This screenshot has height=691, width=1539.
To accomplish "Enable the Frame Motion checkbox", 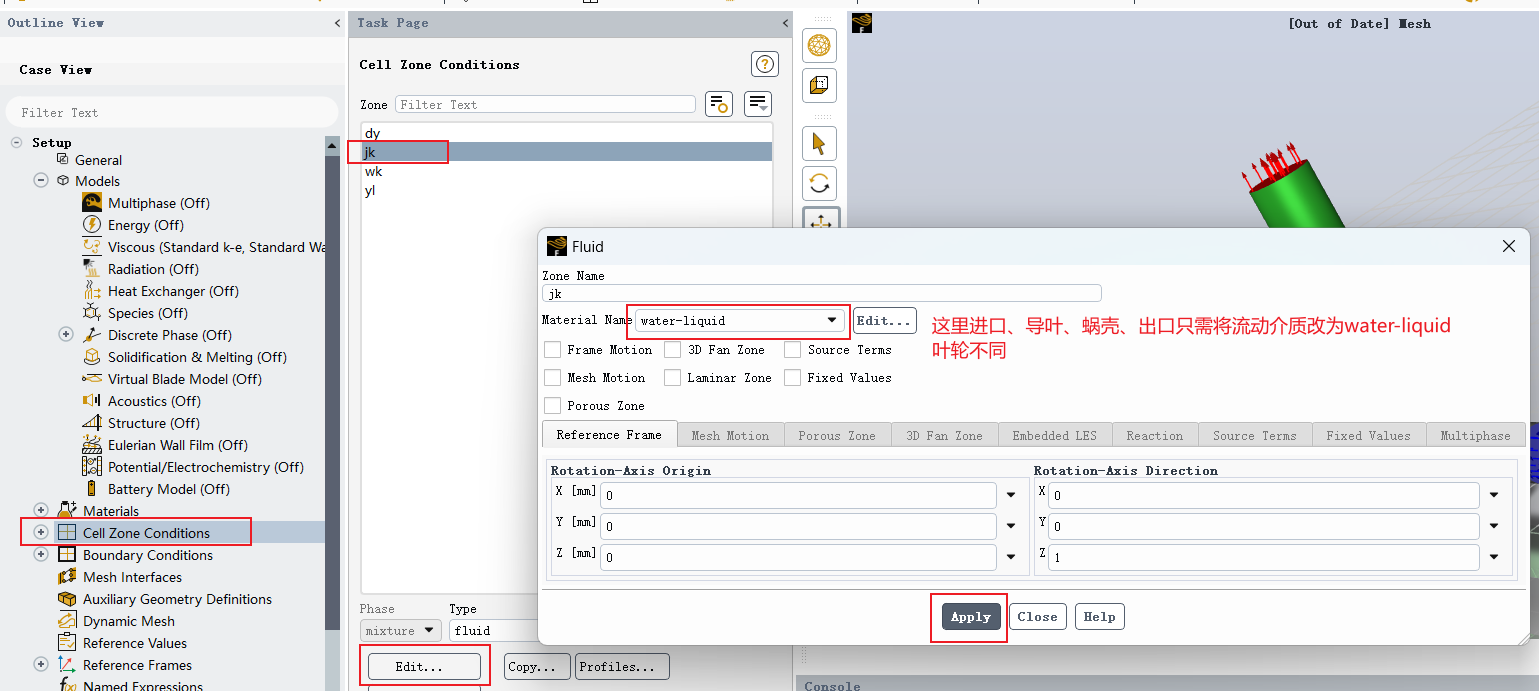I will [x=552, y=350].
